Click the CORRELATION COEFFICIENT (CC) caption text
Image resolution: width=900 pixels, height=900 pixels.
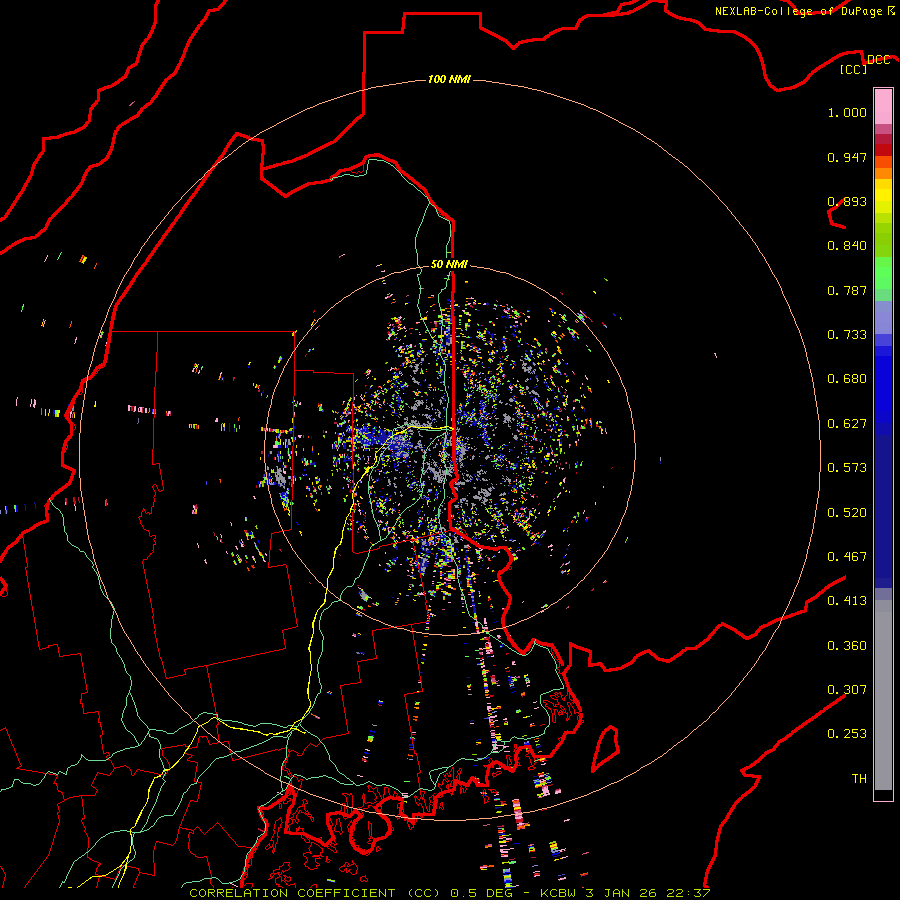click(x=315, y=893)
